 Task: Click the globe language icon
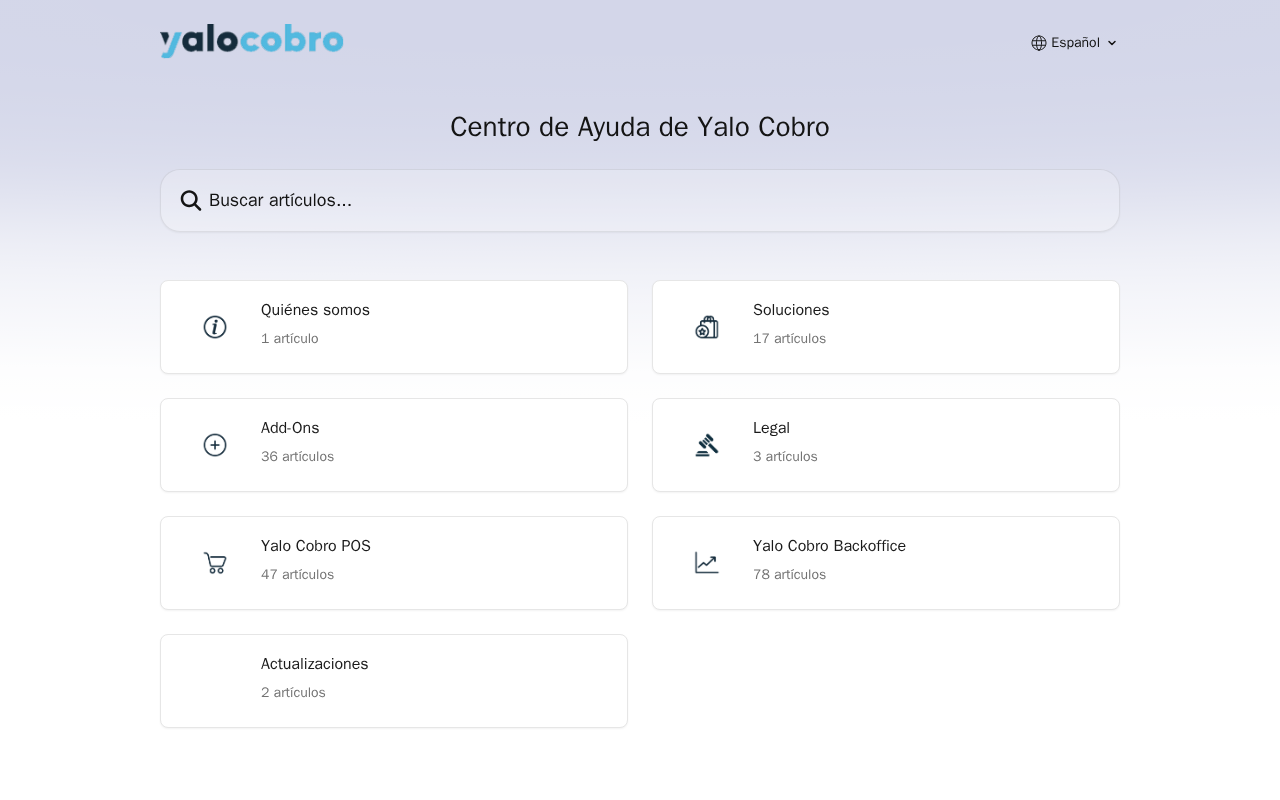click(x=1039, y=43)
